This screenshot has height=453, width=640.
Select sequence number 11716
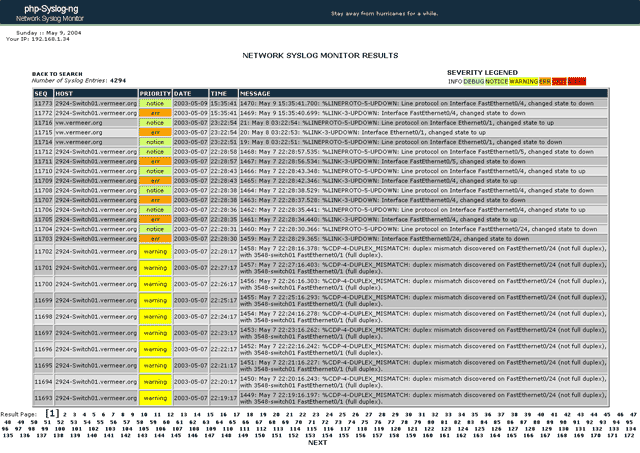[x=43, y=123]
